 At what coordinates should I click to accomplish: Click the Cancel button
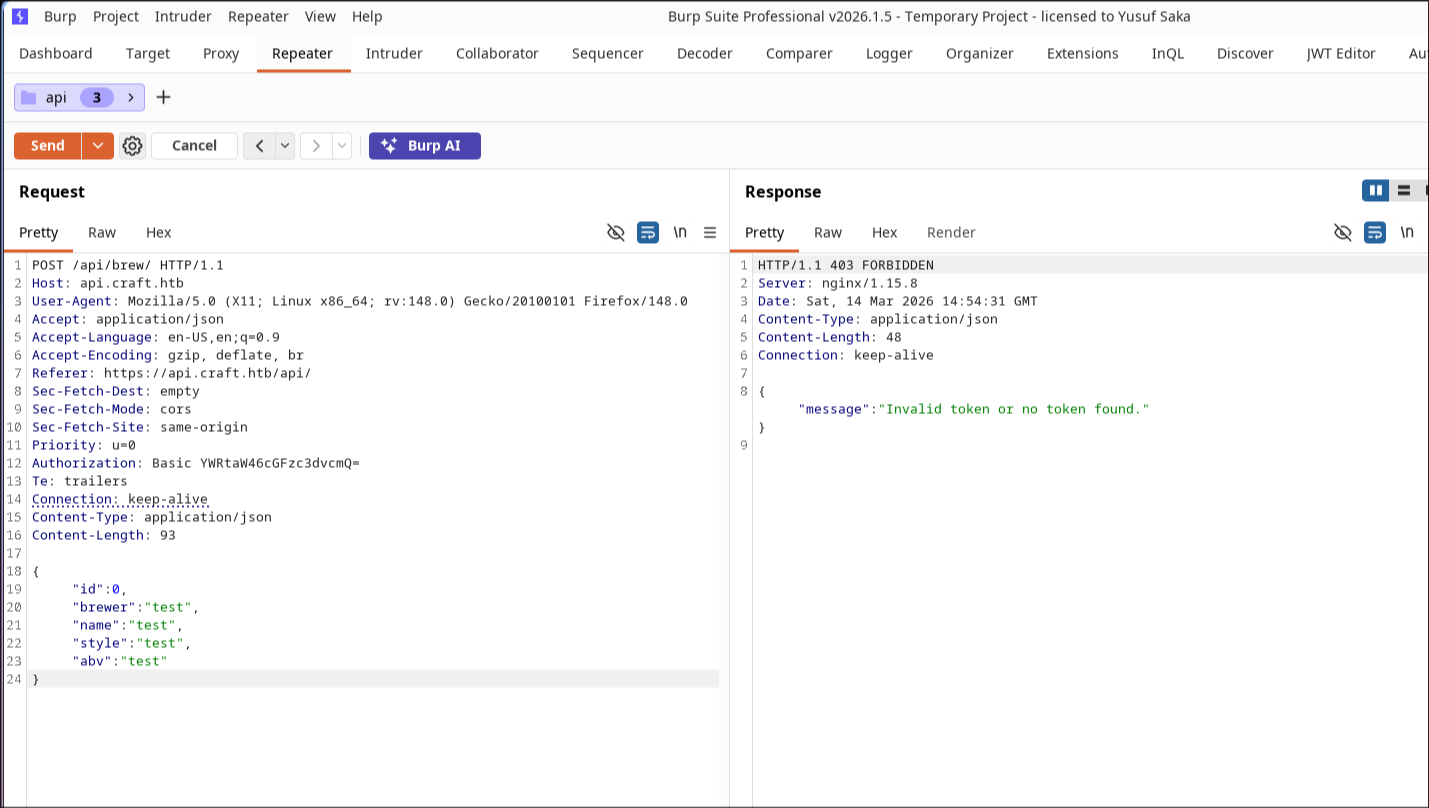(x=194, y=146)
